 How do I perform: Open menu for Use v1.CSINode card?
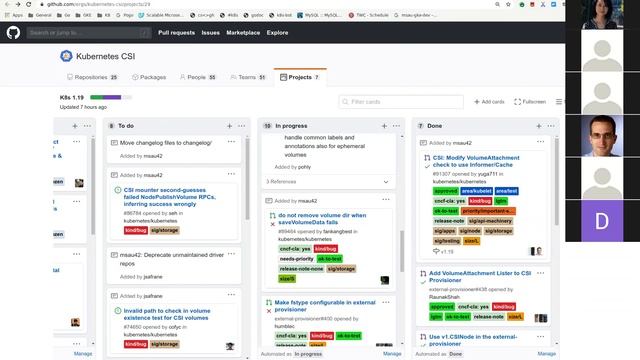point(540,337)
